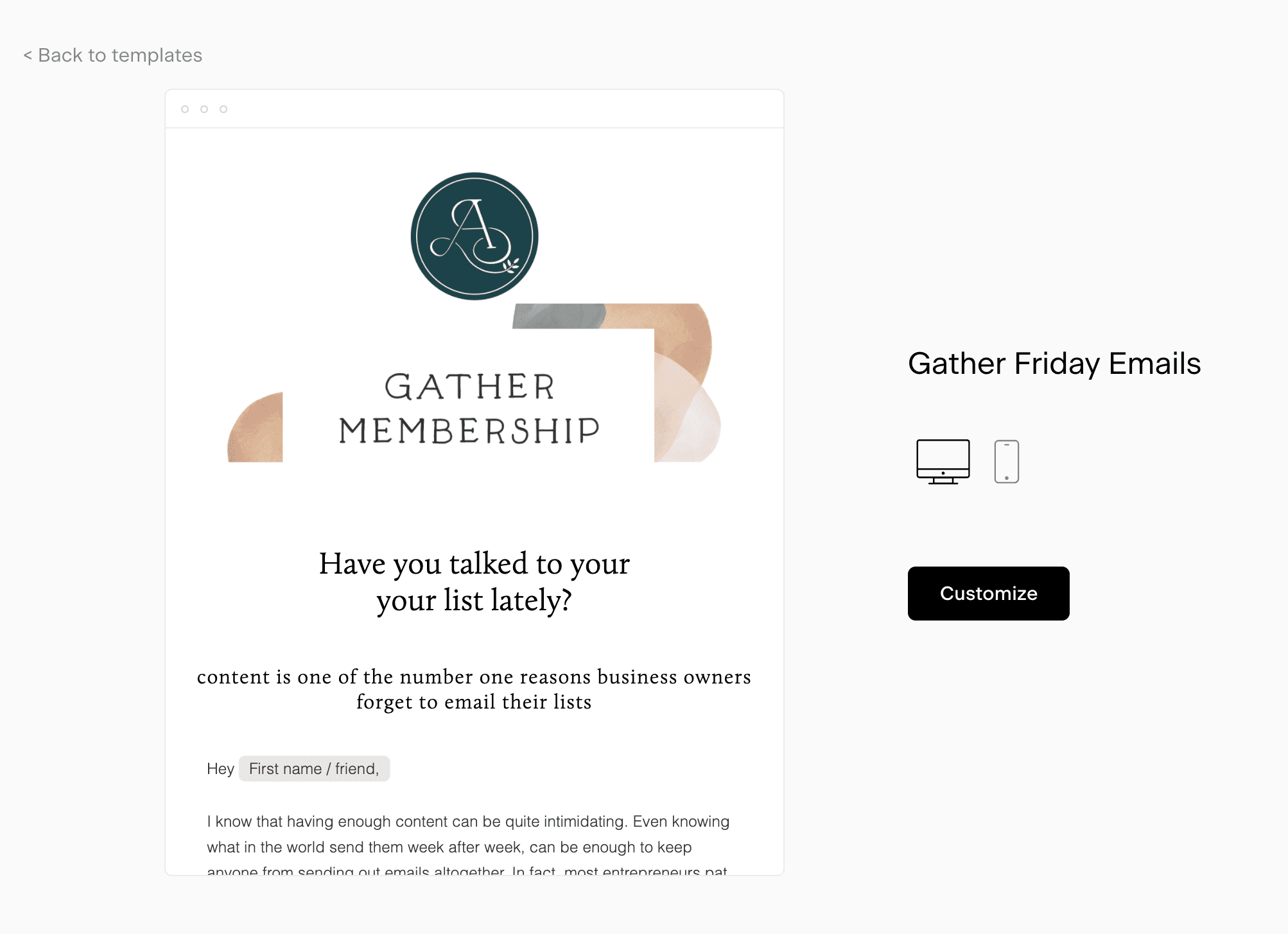Screen dimensions: 1288x934
Task: Switch to mobile phone preview icon
Action: click(1006, 461)
